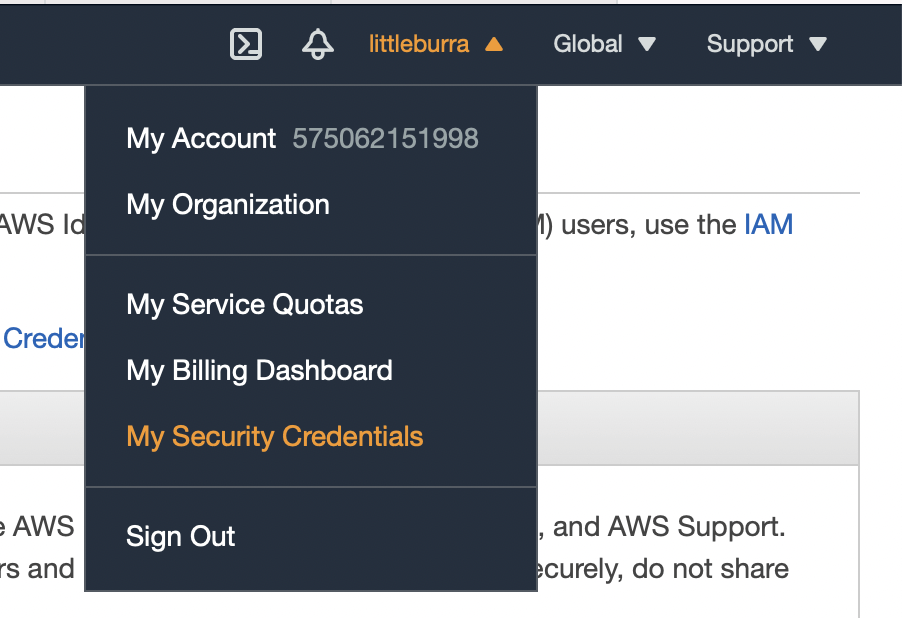Viewport: 902px width, 618px height.
Task: Click the Global region label
Action: tap(588, 44)
